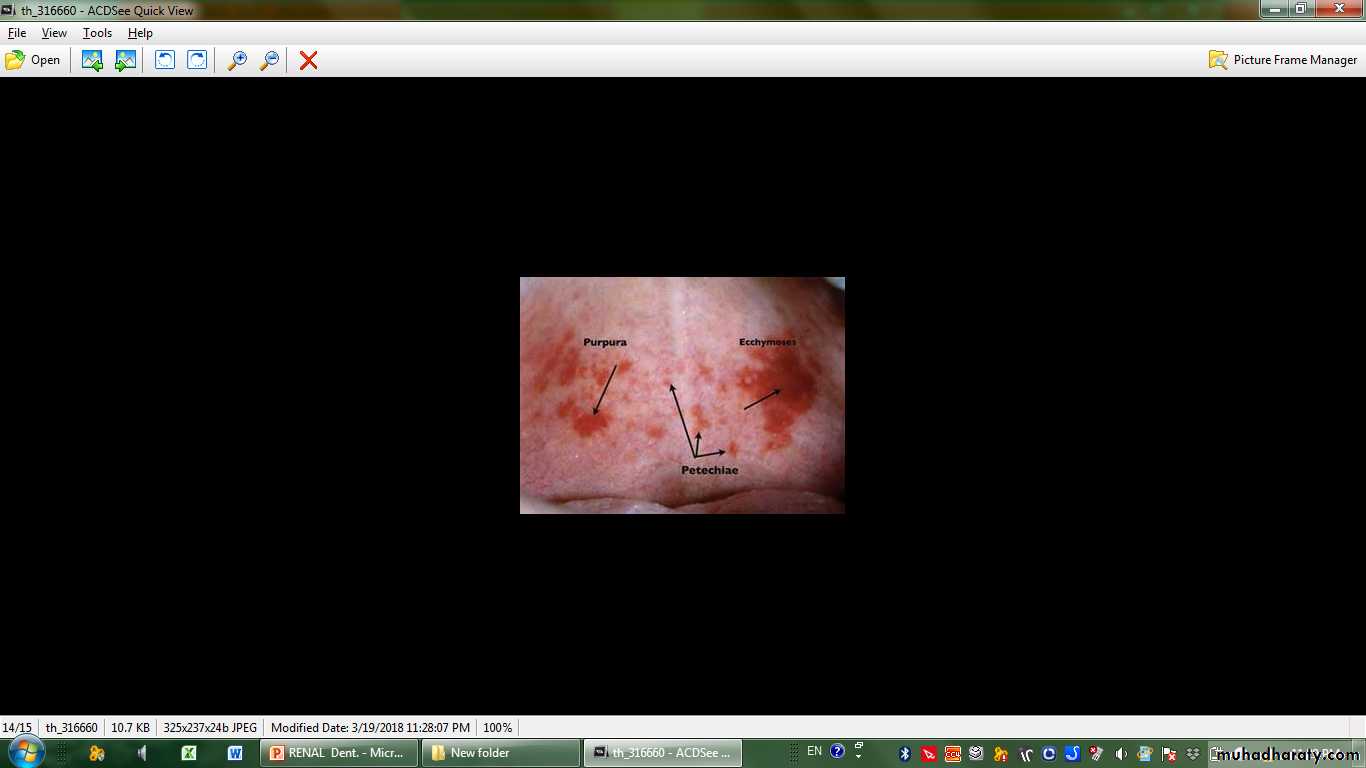
Task: Open the File menu
Action: point(17,33)
